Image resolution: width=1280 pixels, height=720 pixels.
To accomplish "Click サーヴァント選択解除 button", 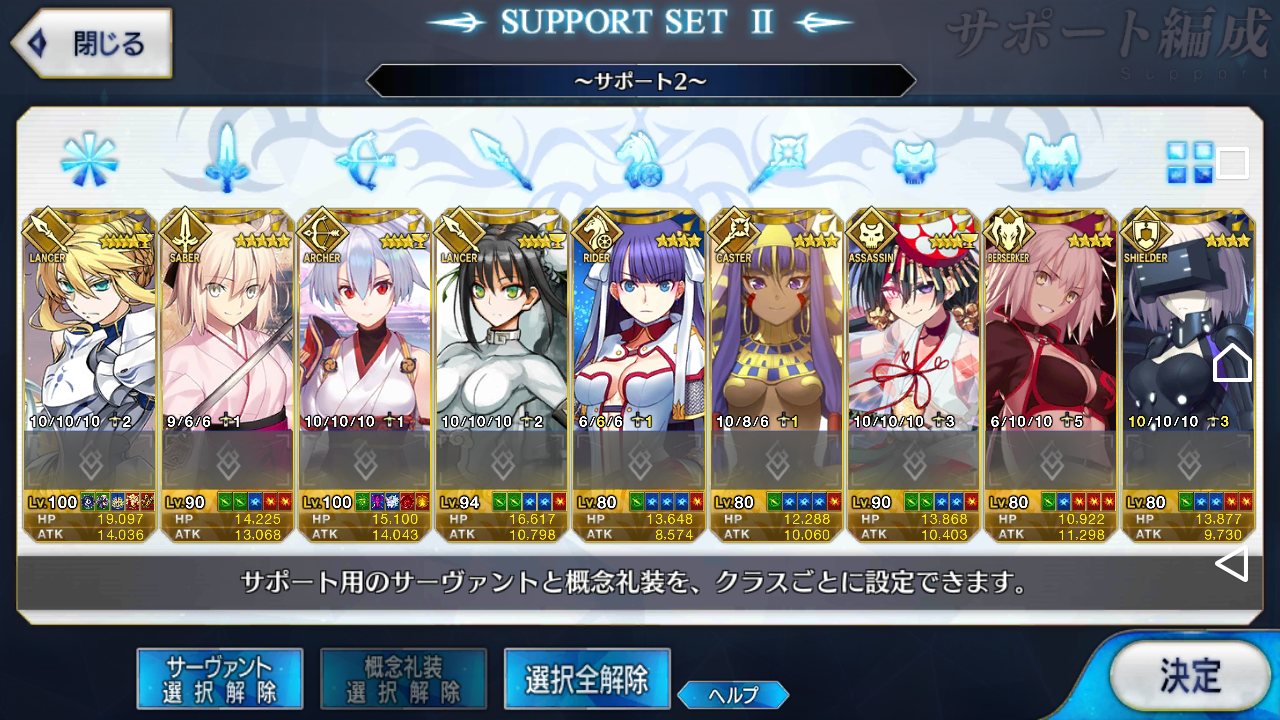I will click(x=220, y=678).
